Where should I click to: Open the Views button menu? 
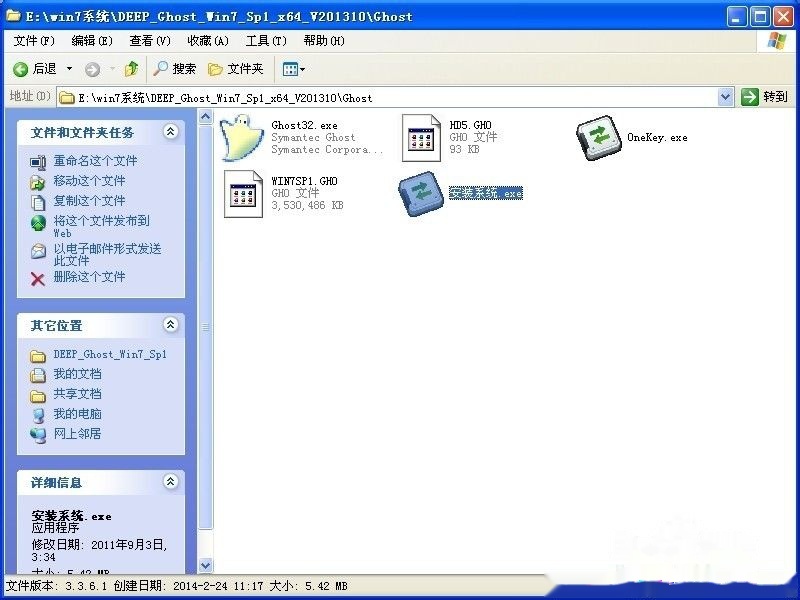click(293, 69)
